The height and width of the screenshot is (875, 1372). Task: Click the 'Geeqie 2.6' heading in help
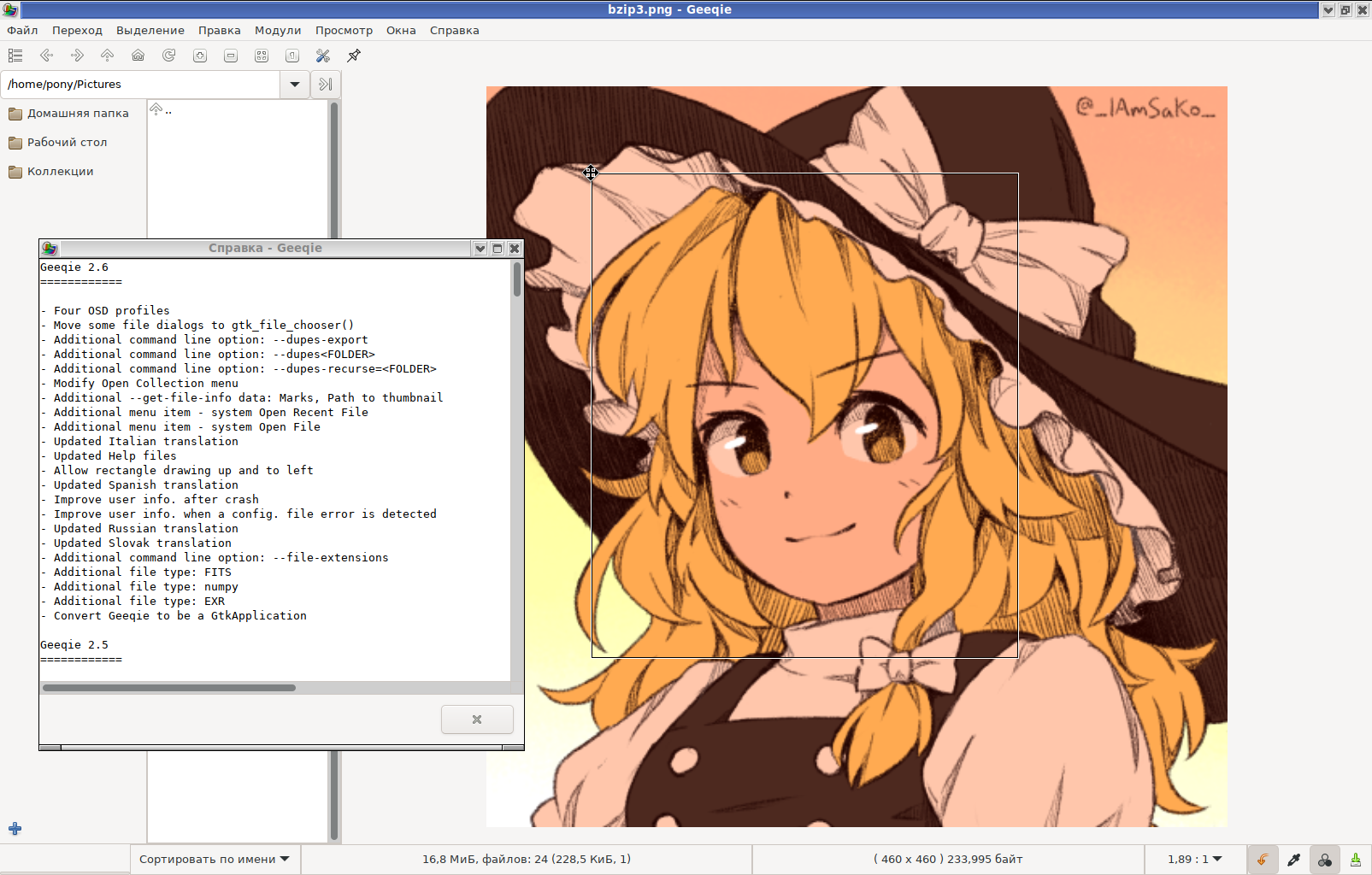pos(74,267)
